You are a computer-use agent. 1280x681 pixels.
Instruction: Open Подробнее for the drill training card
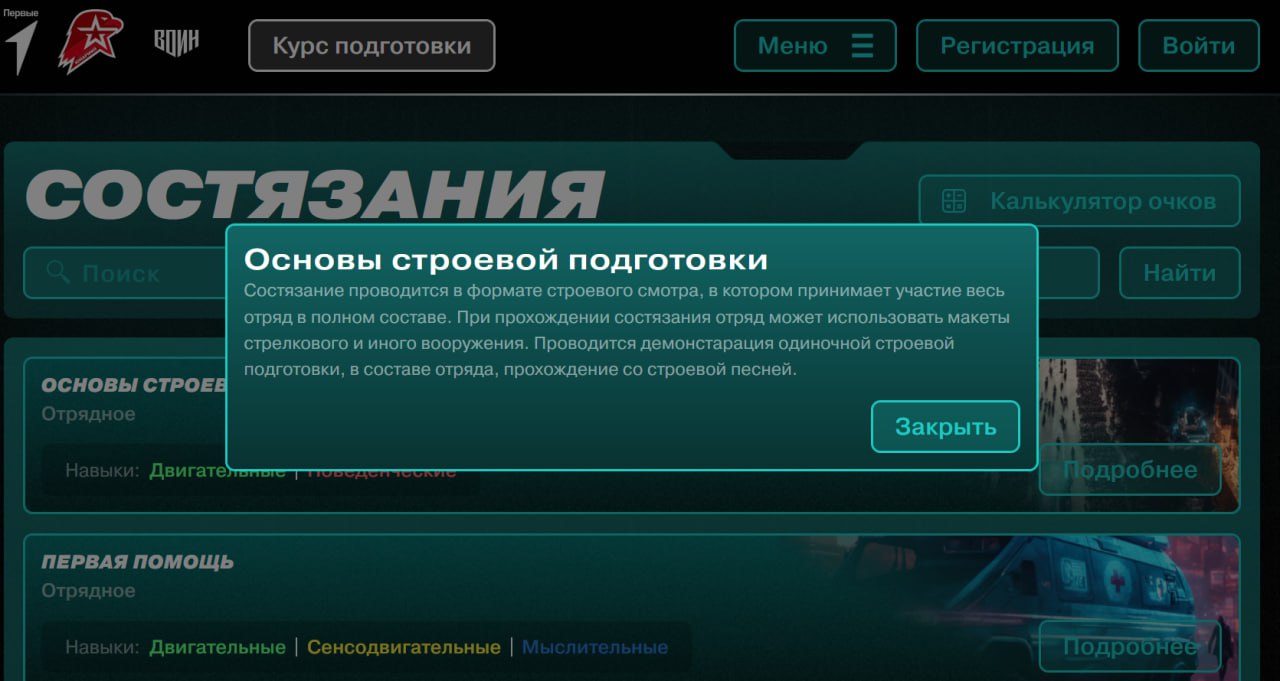tap(1129, 470)
